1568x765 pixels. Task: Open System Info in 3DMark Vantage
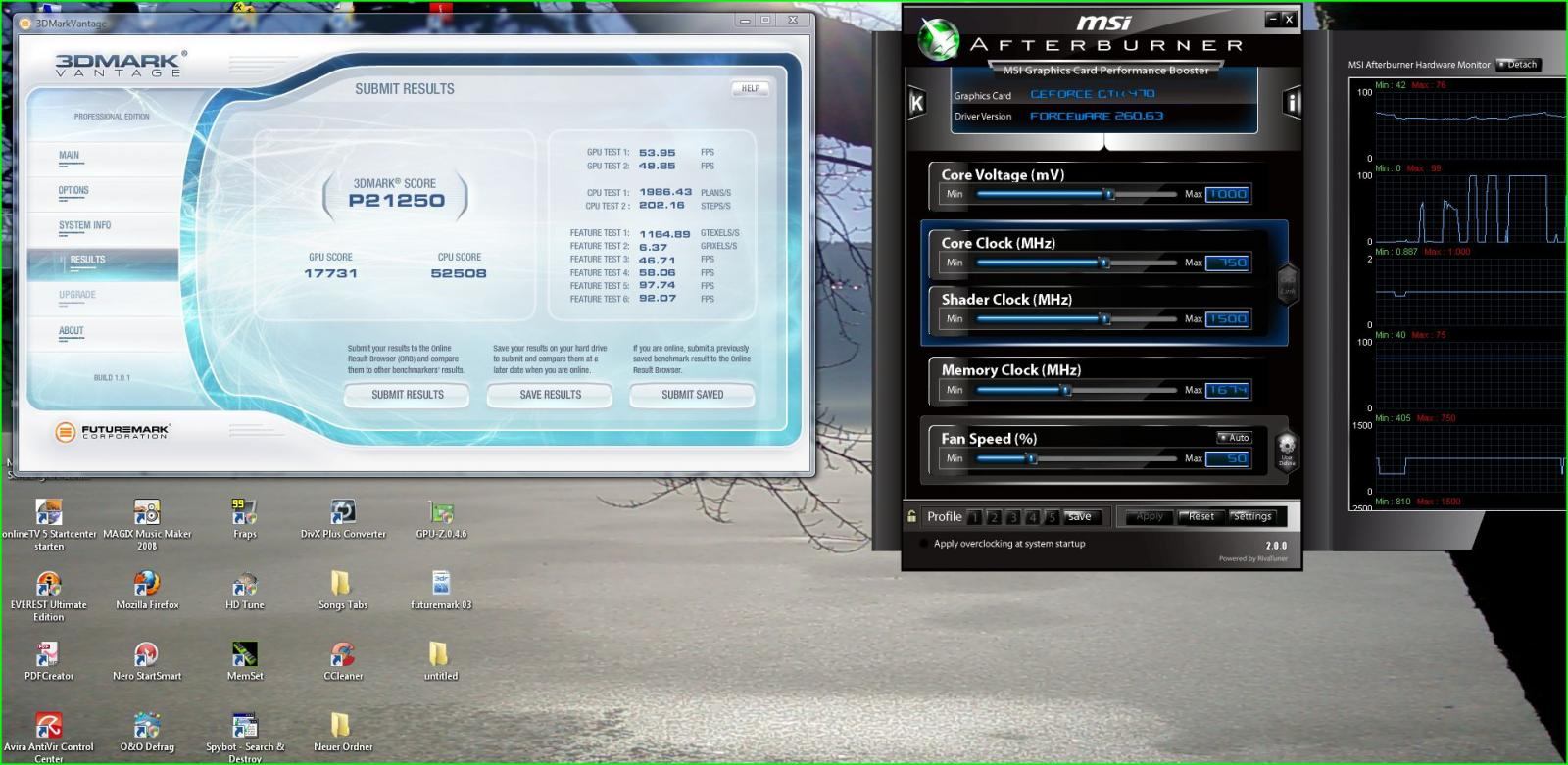click(x=84, y=226)
